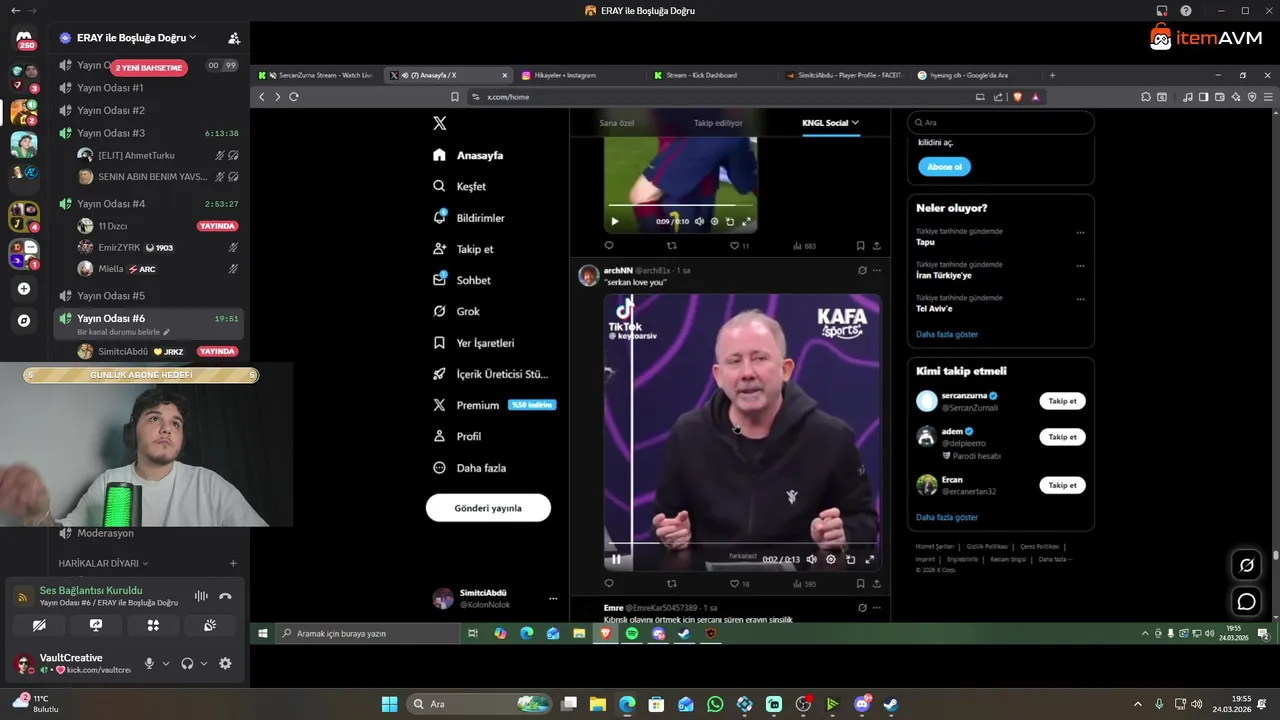Like the archNN post with 18 likes

coord(739,584)
